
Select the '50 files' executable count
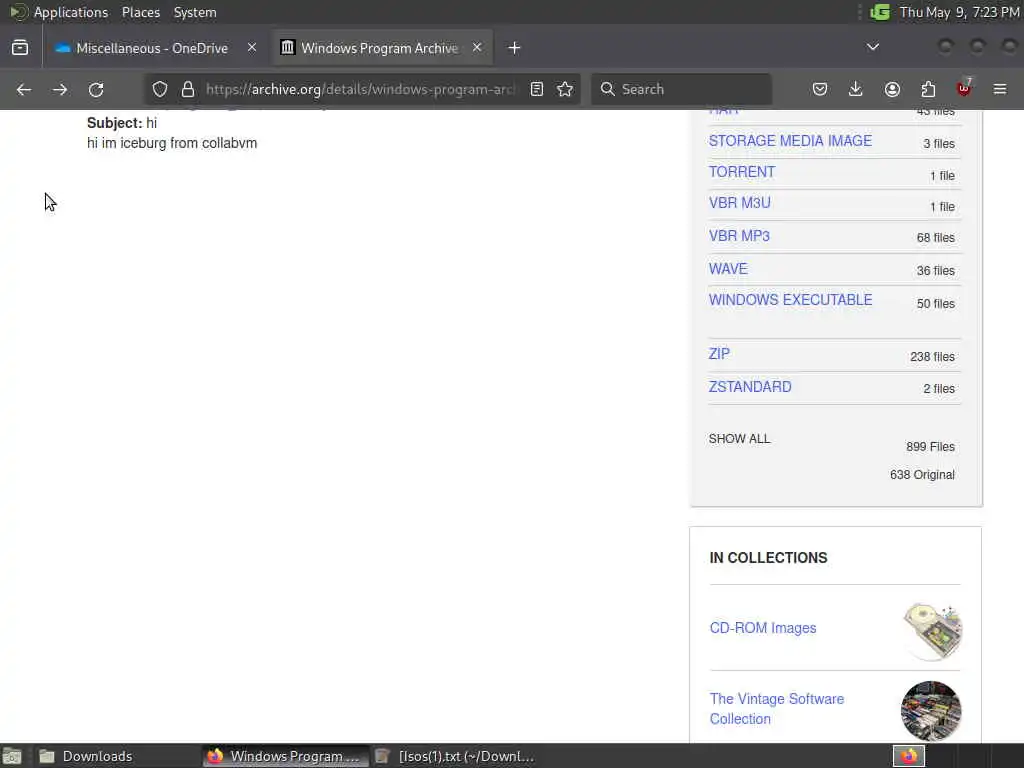coord(935,304)
